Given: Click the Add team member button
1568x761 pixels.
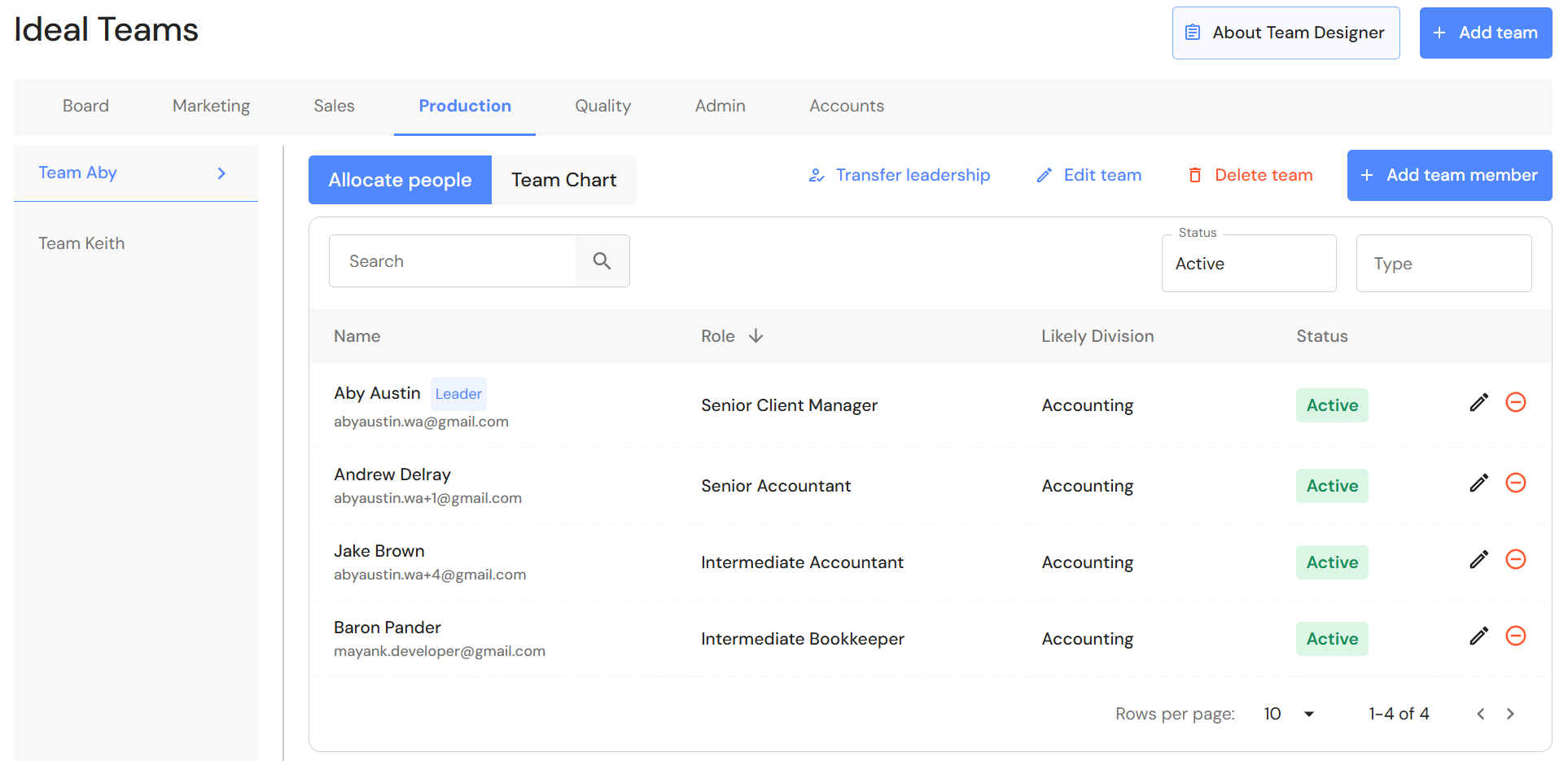Looking at the screenshot, I should pos(1449,175).
